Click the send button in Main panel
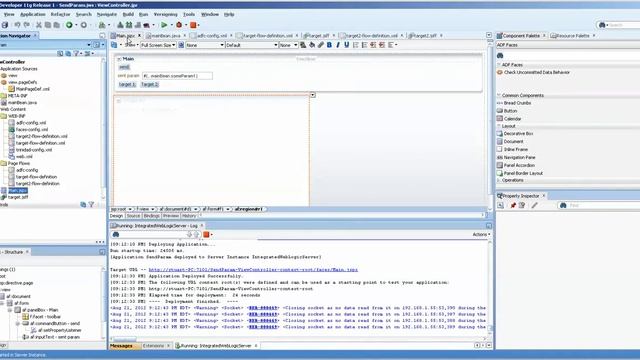 point(124,67)
